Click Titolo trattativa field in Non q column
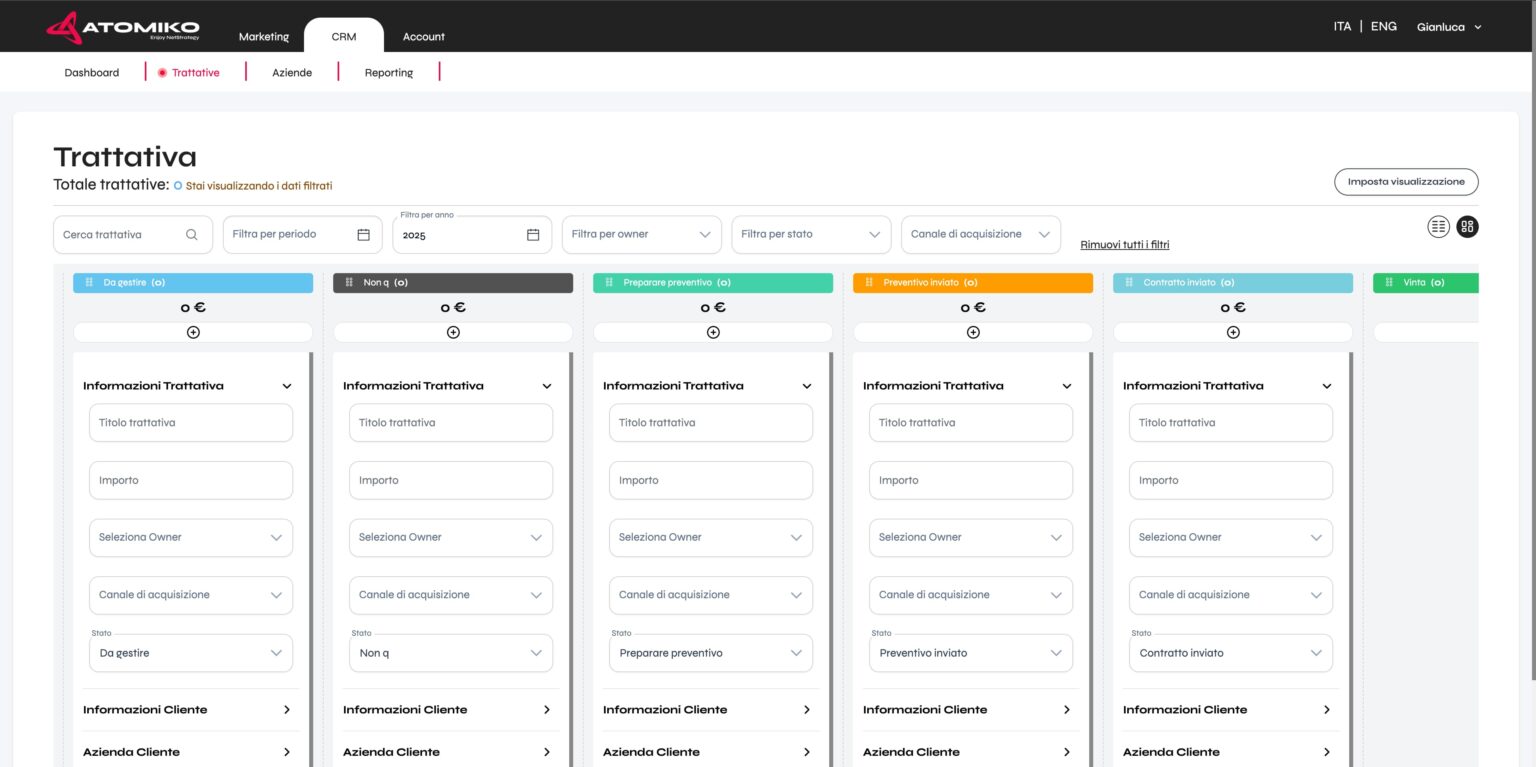The height and width of the screenshot is (767, 1536). pyautogui.click(x=451, y=423)
